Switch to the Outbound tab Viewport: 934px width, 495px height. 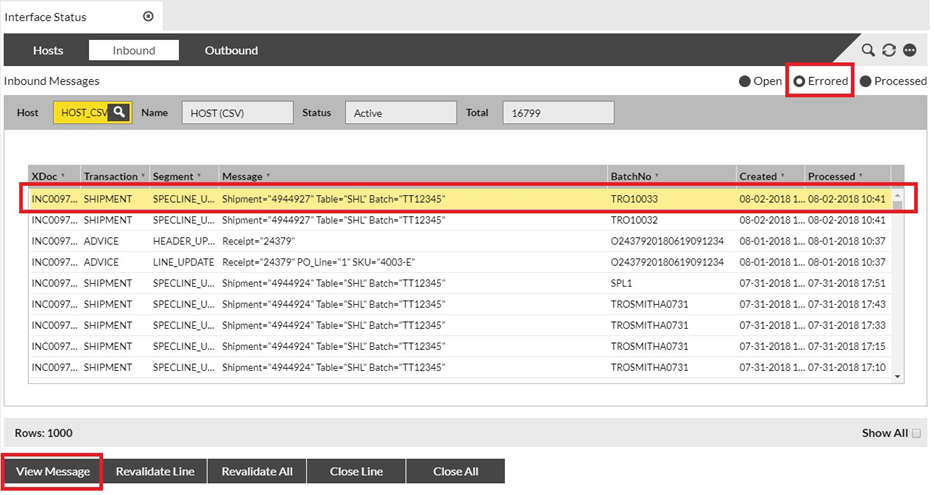point(231,50)
